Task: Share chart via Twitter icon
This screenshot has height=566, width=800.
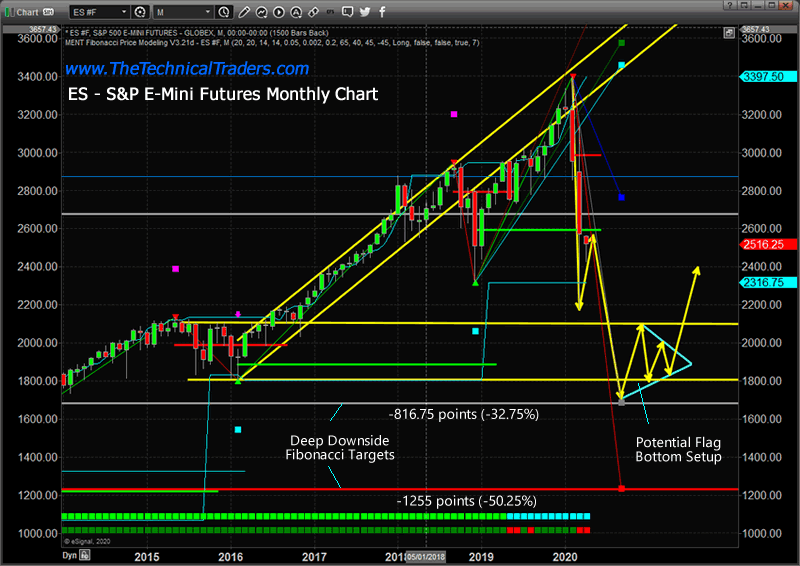Action: click(x=365, y=12)
